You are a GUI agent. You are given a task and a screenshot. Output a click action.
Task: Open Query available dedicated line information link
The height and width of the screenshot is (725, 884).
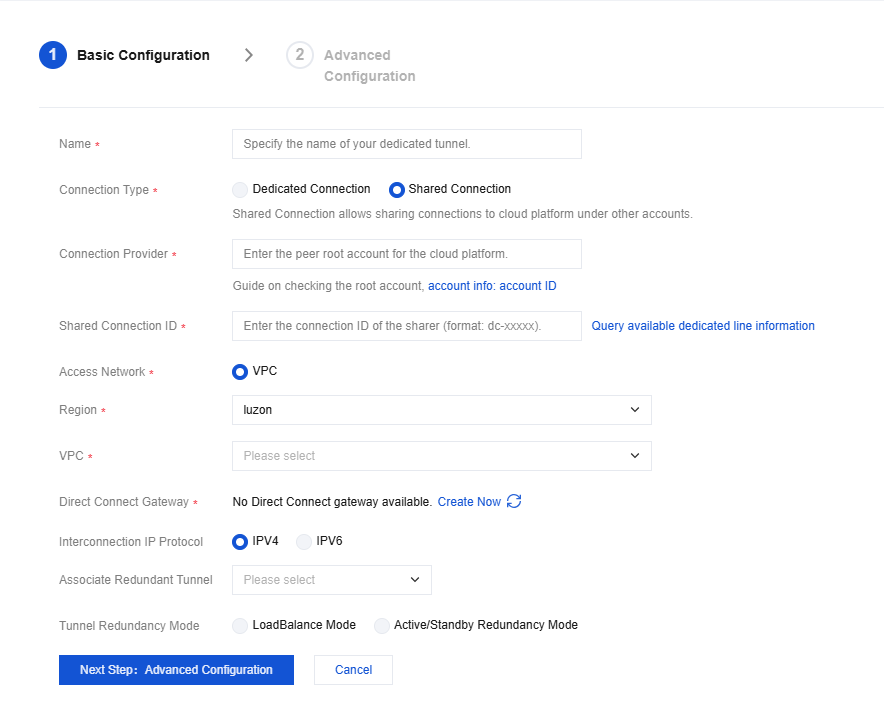703,326
